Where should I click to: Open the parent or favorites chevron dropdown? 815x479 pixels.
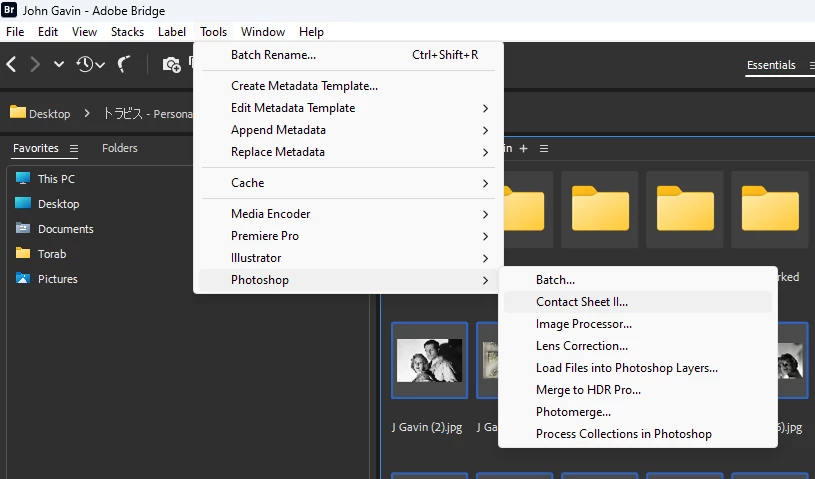coord(59,64)
